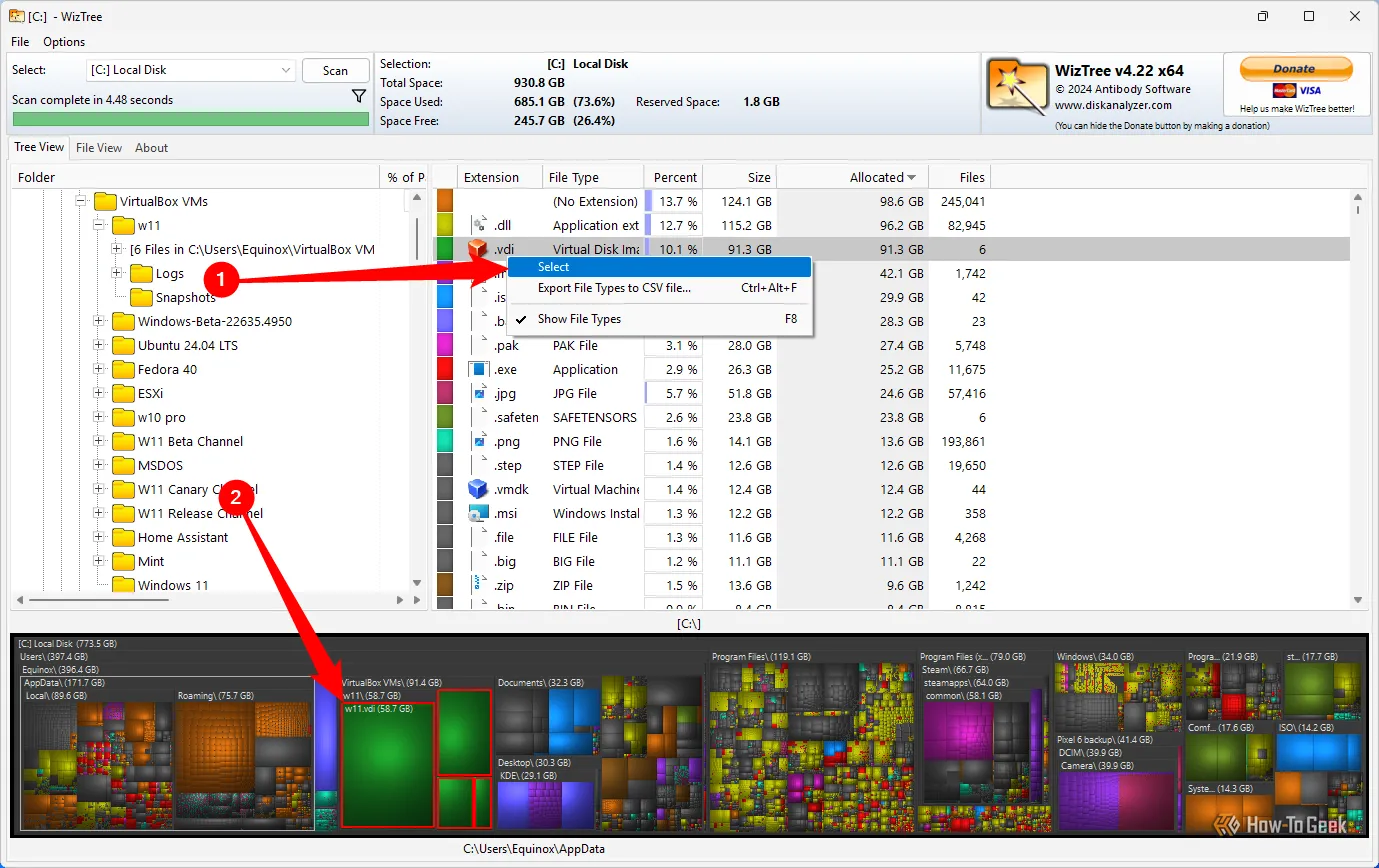Switch to the File View tab
Screen dimensions: 1379x868
[98, 148]
